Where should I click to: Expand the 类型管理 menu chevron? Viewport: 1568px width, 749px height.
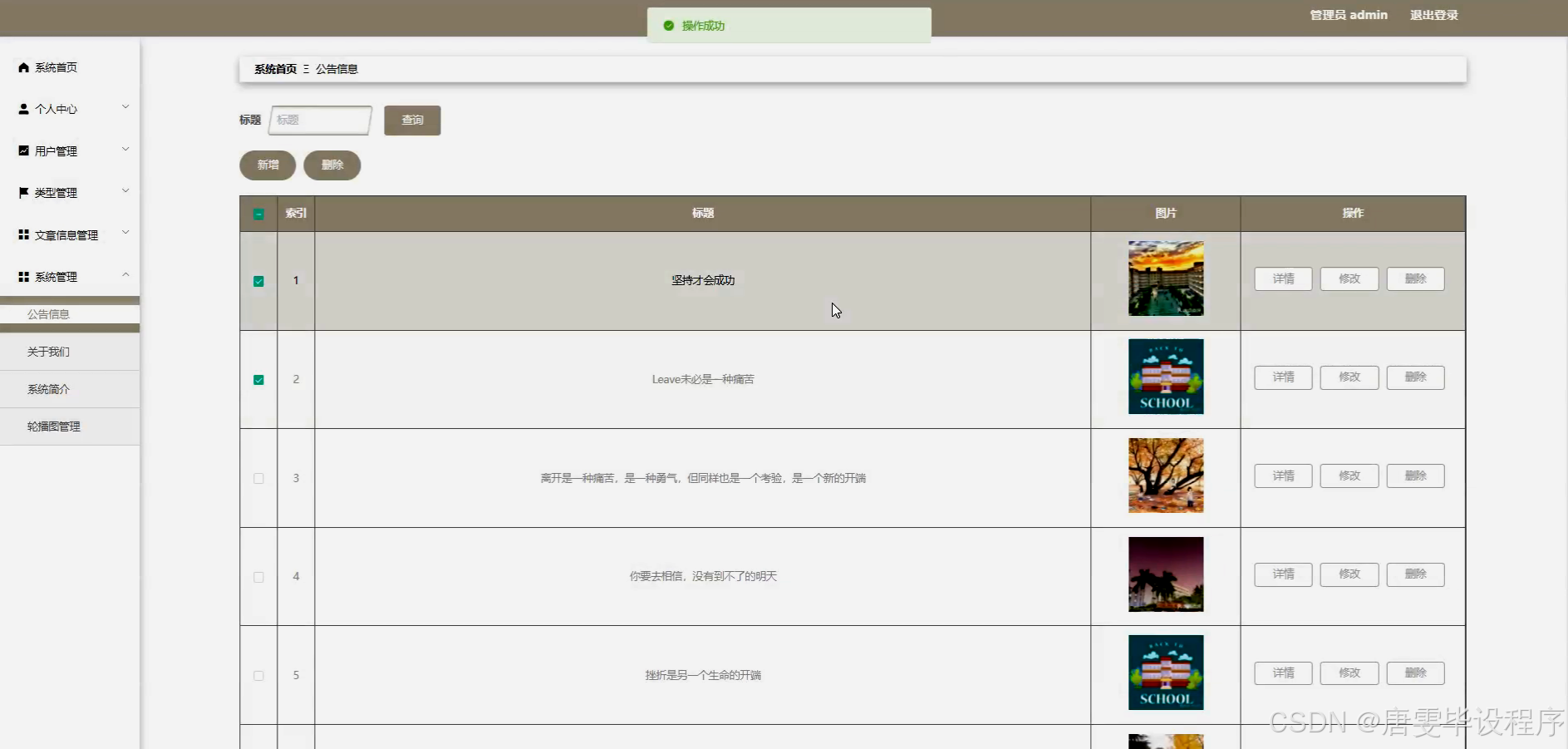tap(125, 191)
